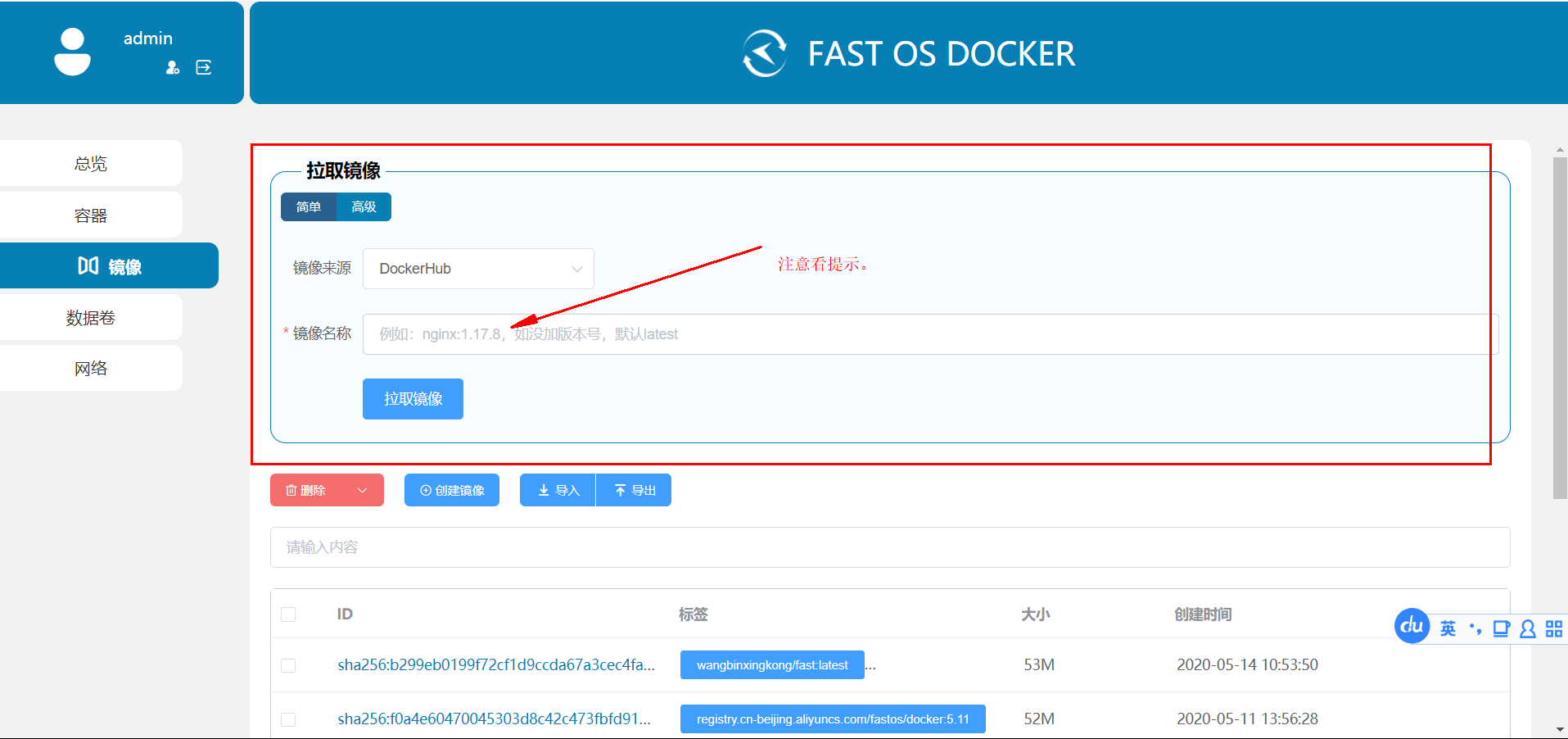Focus the 请输入内容 search field

pyautogui.click(x=890, y=547)
